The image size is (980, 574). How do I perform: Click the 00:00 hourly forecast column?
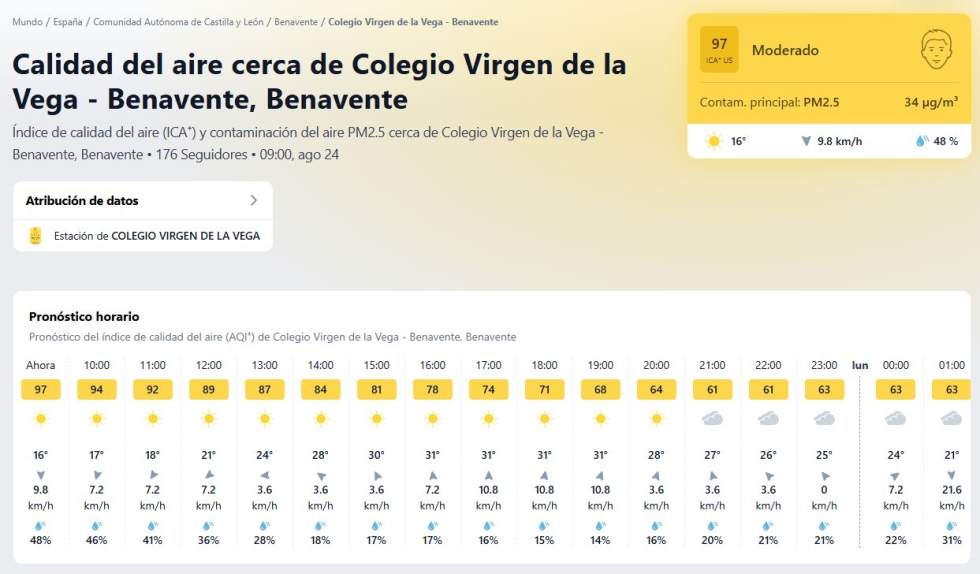click(895, 455)
